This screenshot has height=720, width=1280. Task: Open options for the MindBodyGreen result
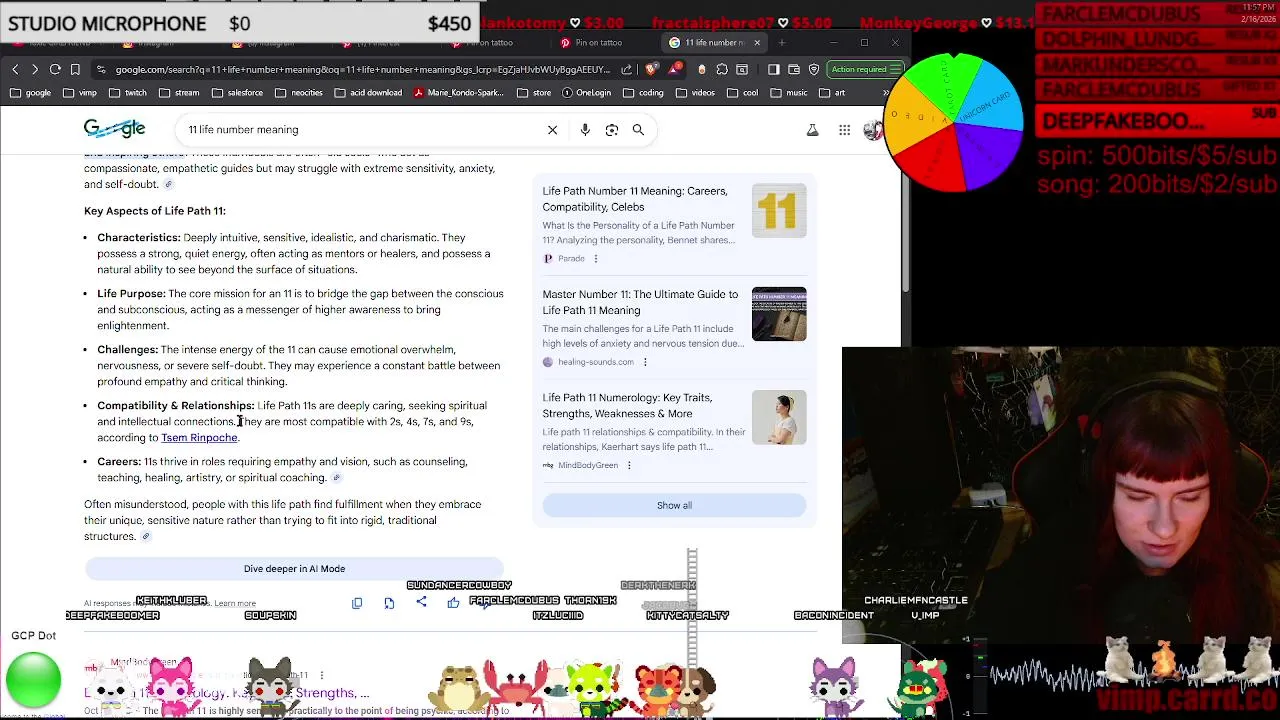click(x=628, y=465)
